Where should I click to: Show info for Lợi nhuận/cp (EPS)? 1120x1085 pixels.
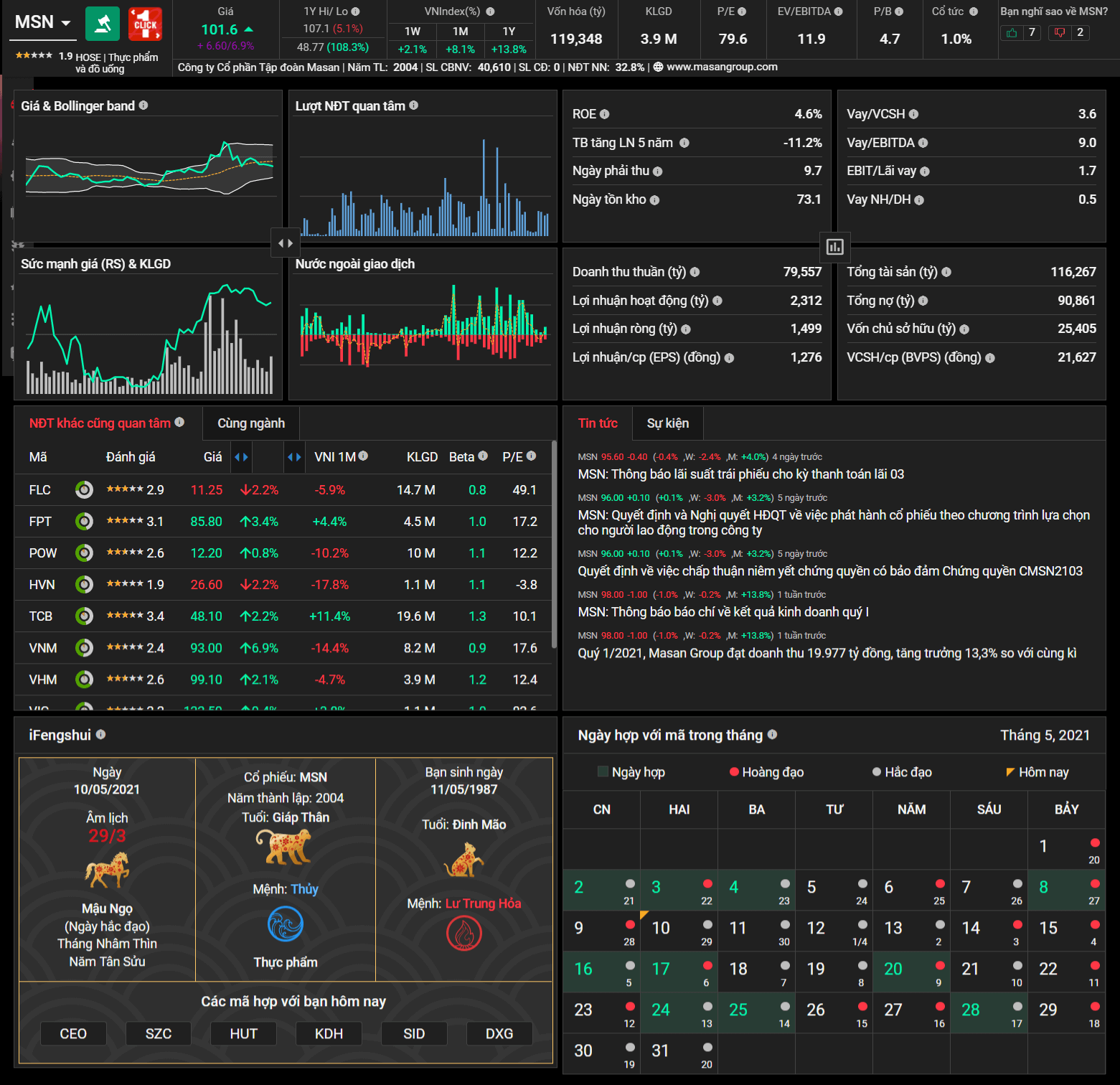(x=729, y=358)
